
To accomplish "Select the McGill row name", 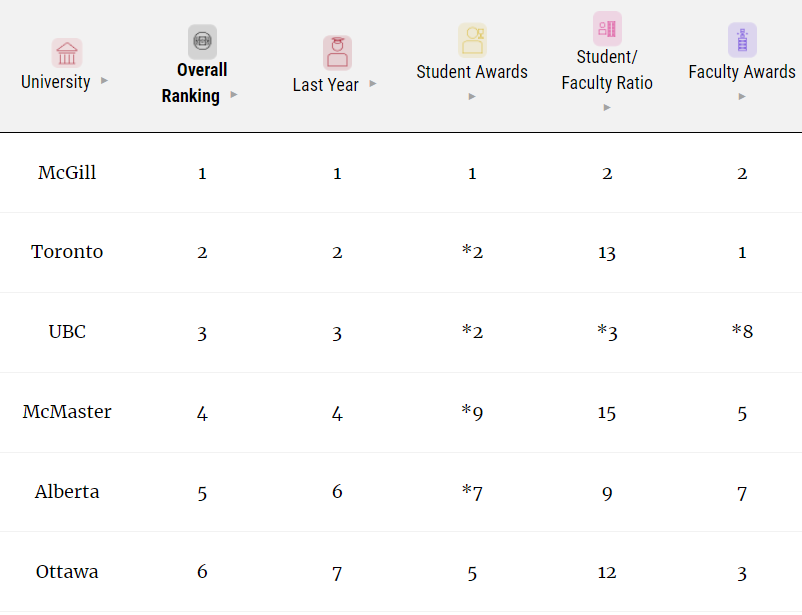I will [67, 173].
